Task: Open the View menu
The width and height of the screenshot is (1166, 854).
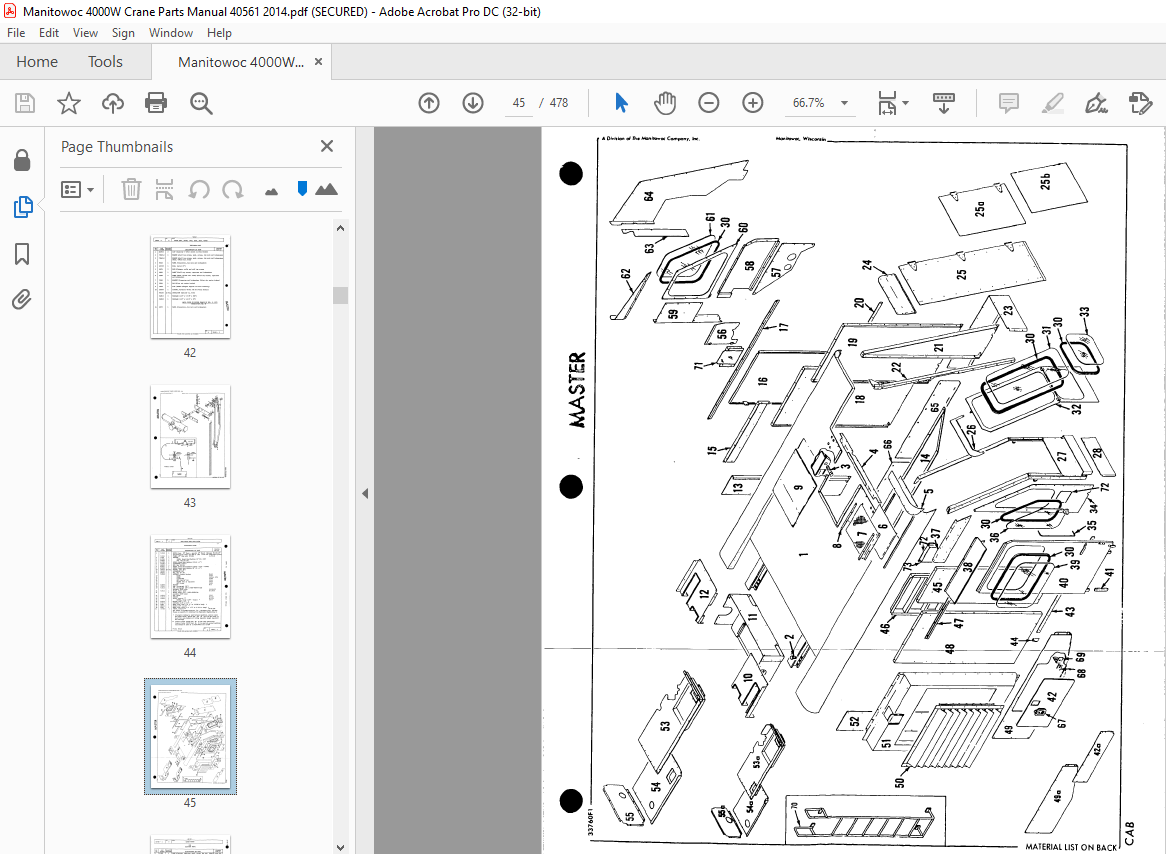Action: (x=85, y=33)
